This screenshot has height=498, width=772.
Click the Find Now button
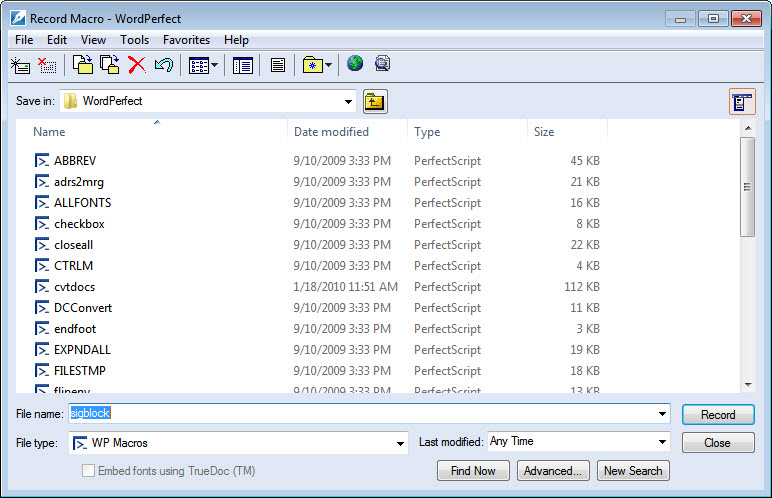473,471
